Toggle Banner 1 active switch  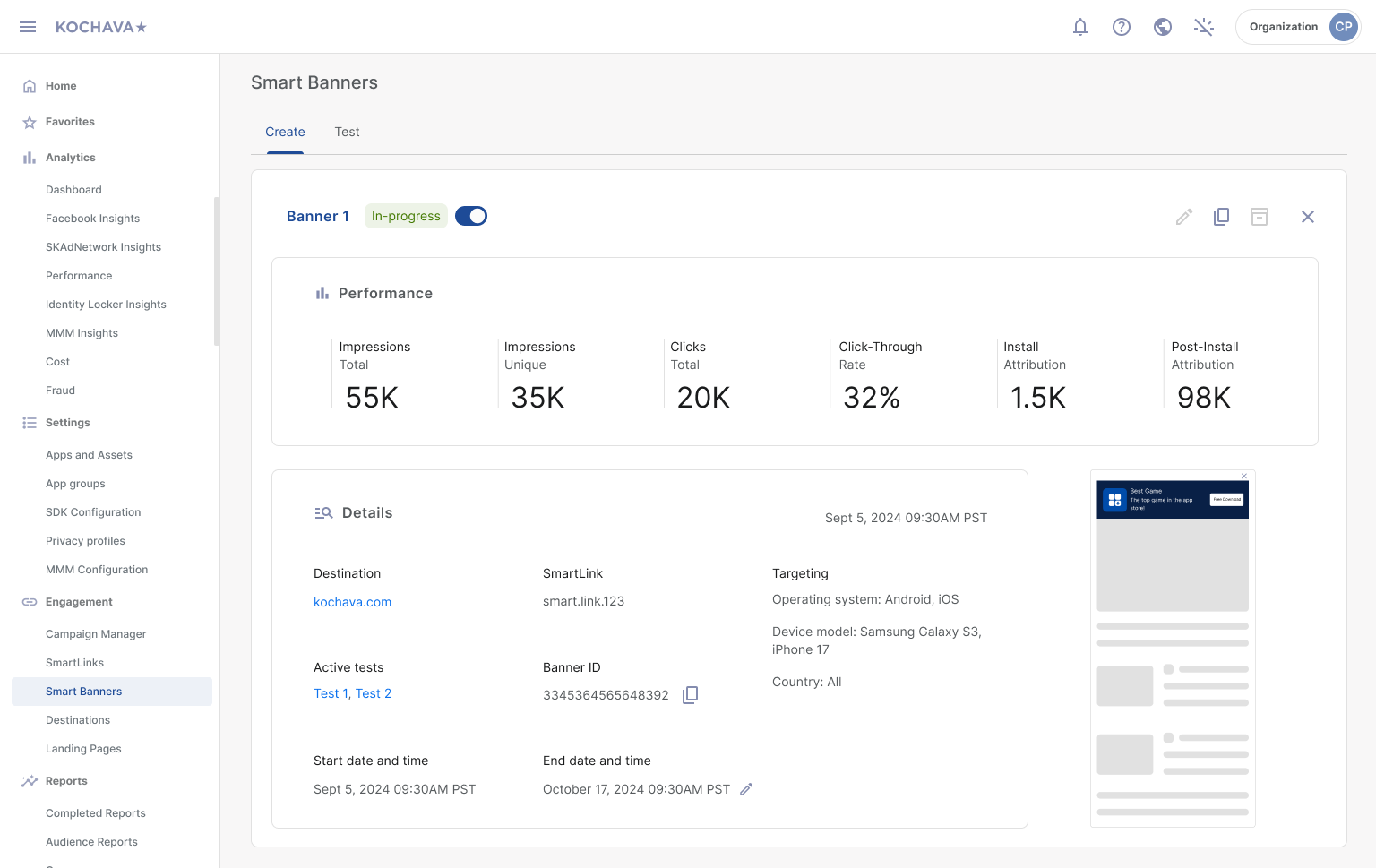point(471,216)
